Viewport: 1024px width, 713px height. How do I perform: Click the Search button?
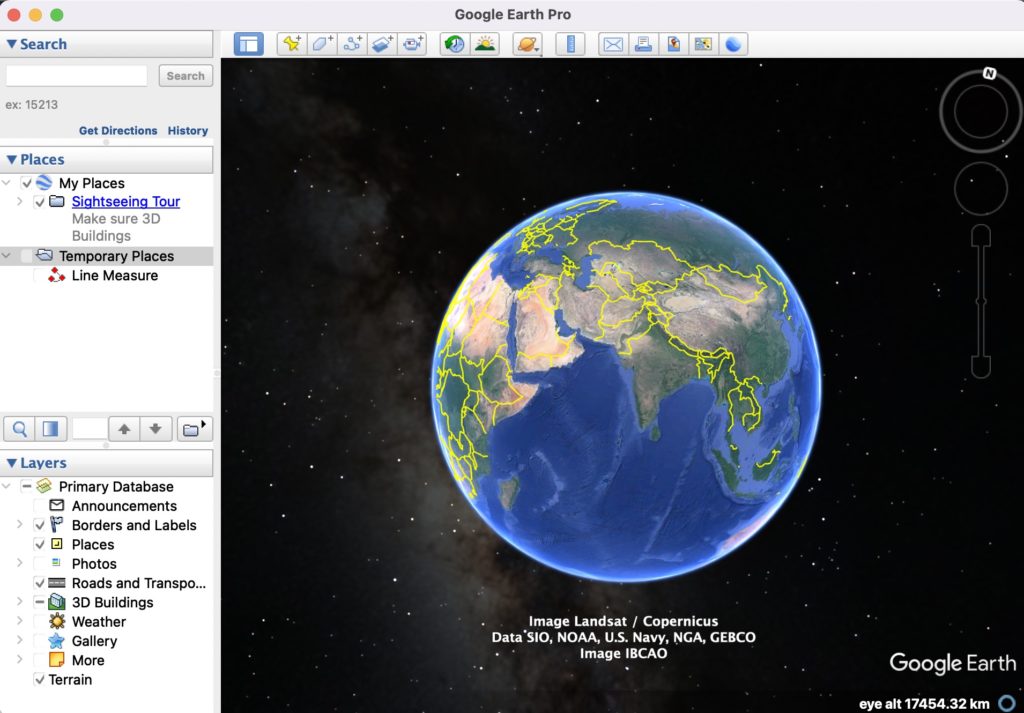[x=185, y=75]
